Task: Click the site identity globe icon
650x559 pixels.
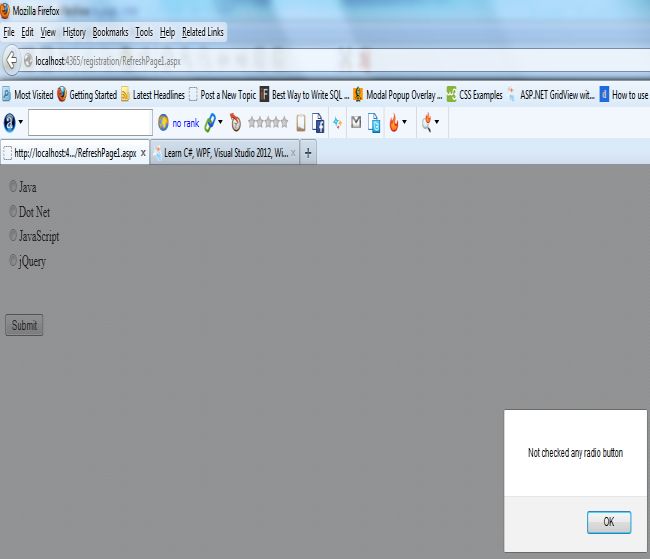Action: (28, 61)
